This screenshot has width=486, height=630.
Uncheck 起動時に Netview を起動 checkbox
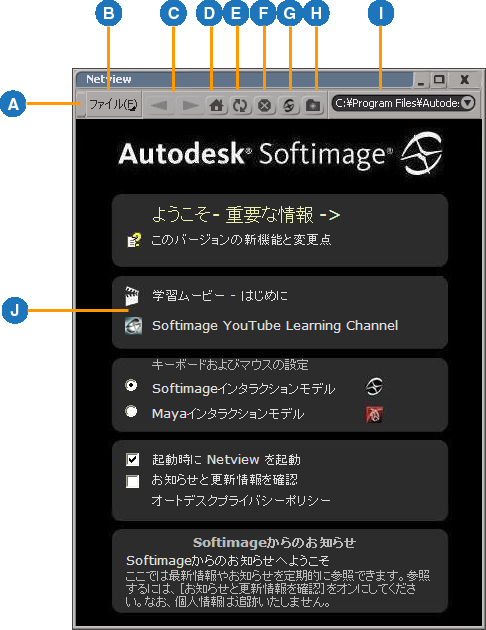tap(133, 459)
